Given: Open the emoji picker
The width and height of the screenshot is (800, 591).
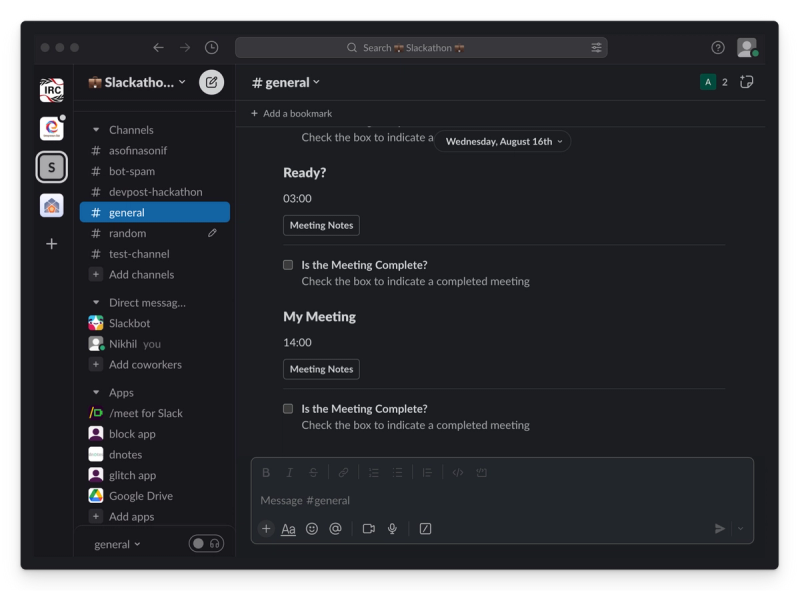Looking at the screenshot, I should point(312,529).
